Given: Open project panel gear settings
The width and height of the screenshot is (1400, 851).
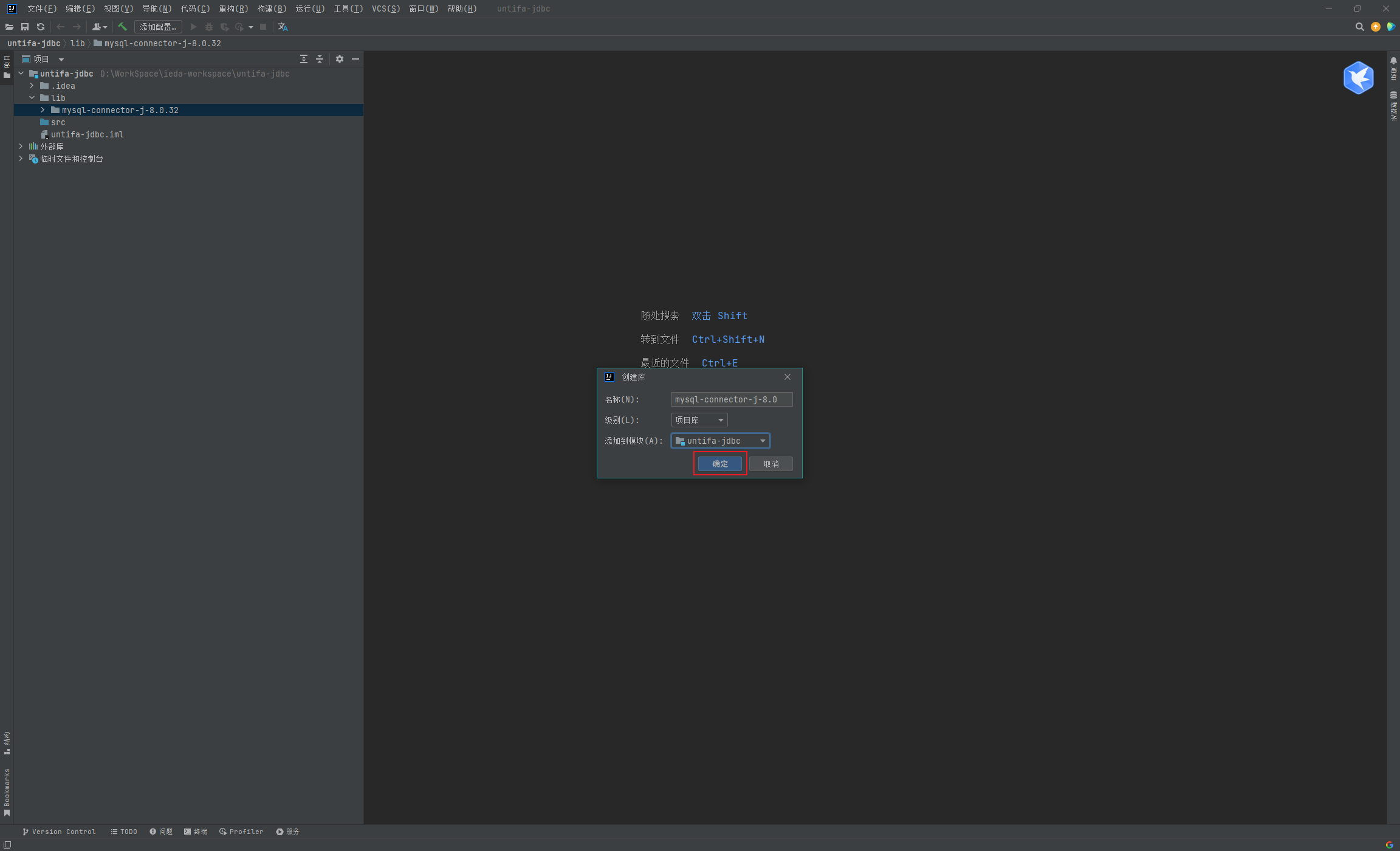Looking at the screenshot, I should [x=340, y=59].
